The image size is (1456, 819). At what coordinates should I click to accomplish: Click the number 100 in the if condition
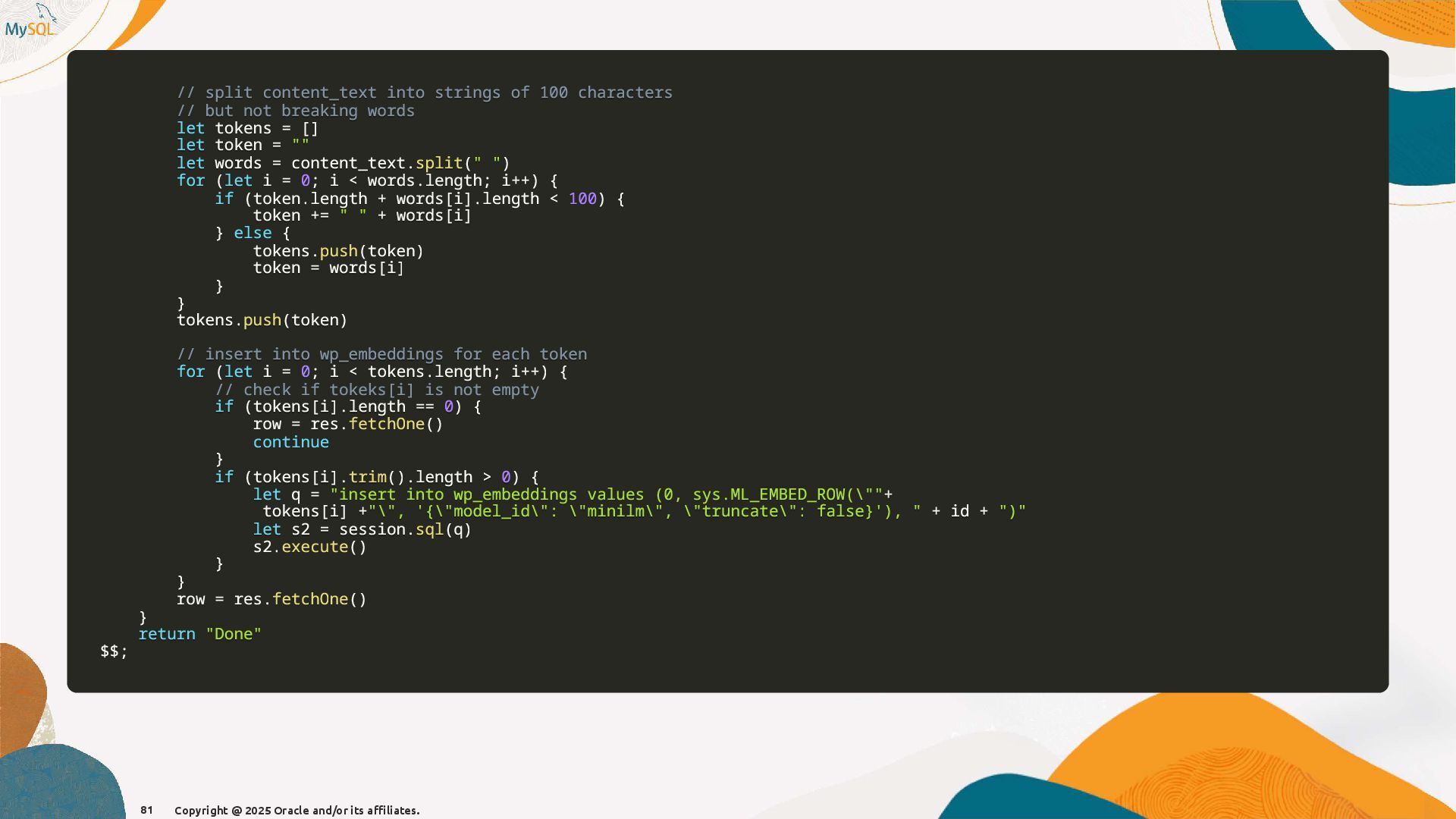pyautogui.click(x=582, y=199)
